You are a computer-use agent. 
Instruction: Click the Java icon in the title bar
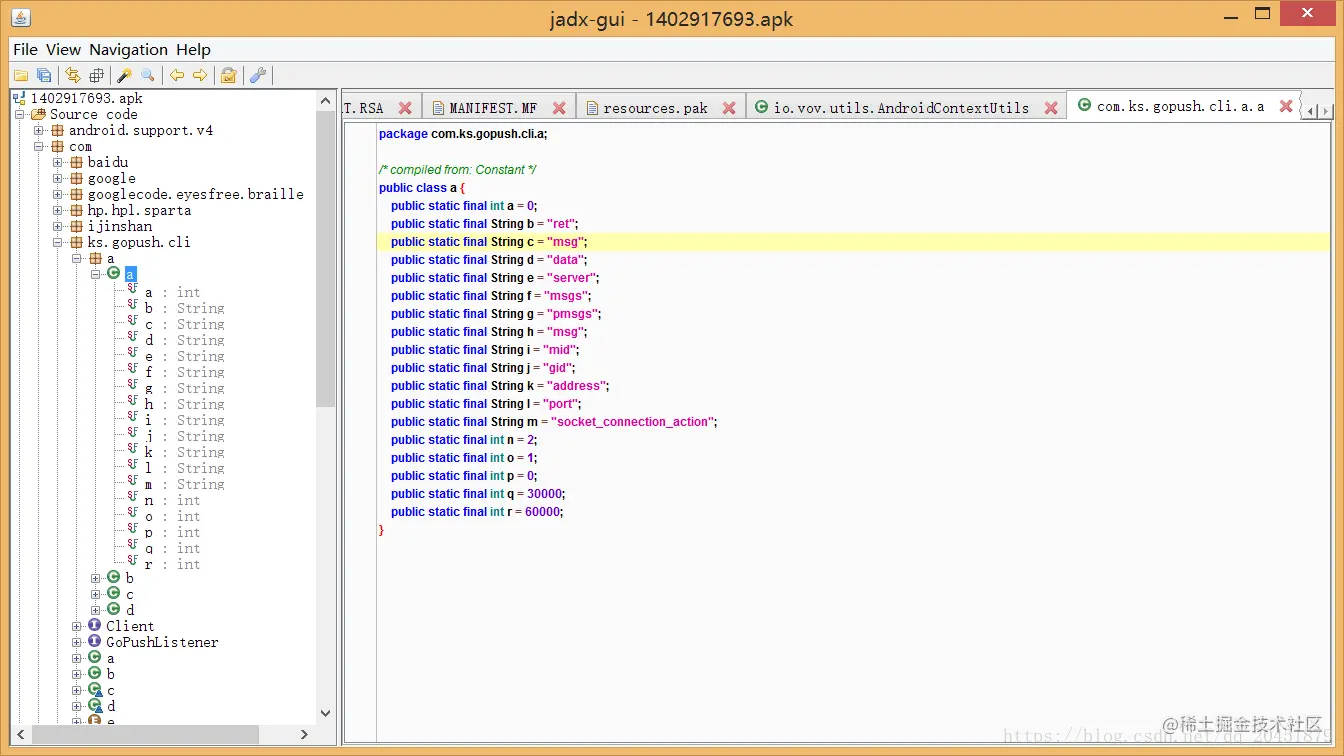point(21,18)
